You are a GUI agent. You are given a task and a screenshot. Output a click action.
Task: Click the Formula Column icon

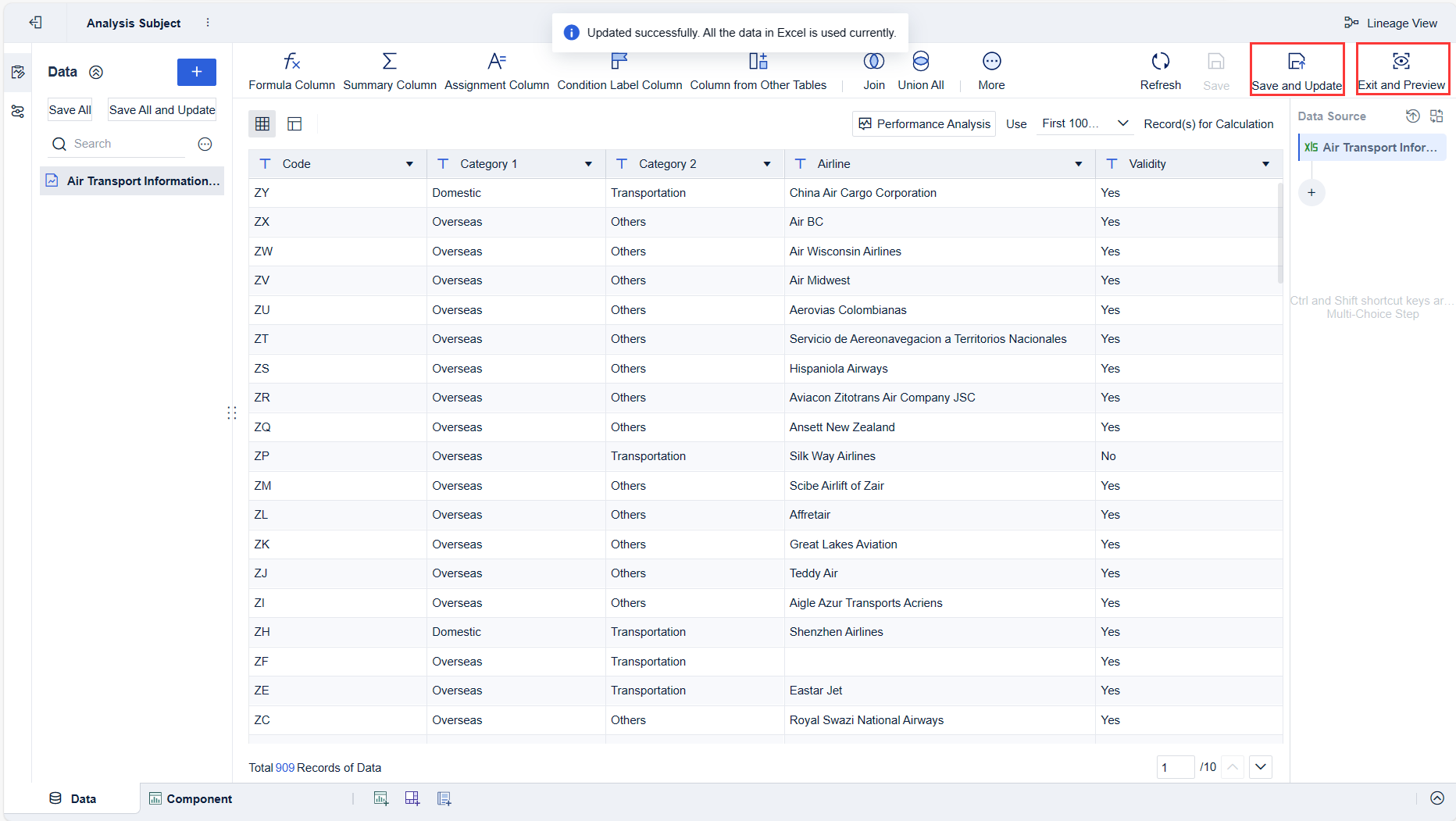(291, 62)
